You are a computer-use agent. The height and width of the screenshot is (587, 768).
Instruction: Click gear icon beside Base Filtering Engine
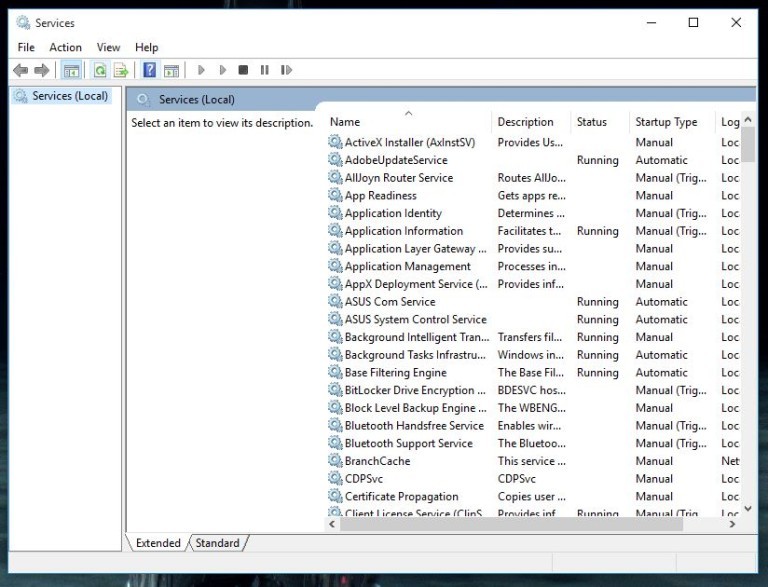(335, 372)
